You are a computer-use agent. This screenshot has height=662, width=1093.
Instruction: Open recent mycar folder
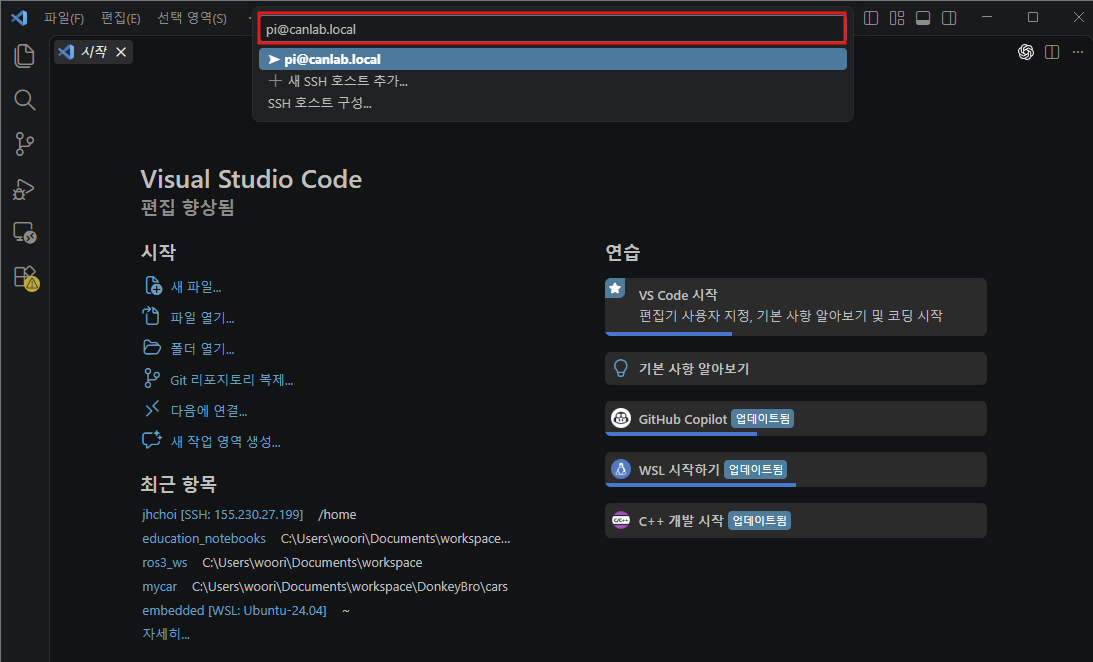pos(160,587)
